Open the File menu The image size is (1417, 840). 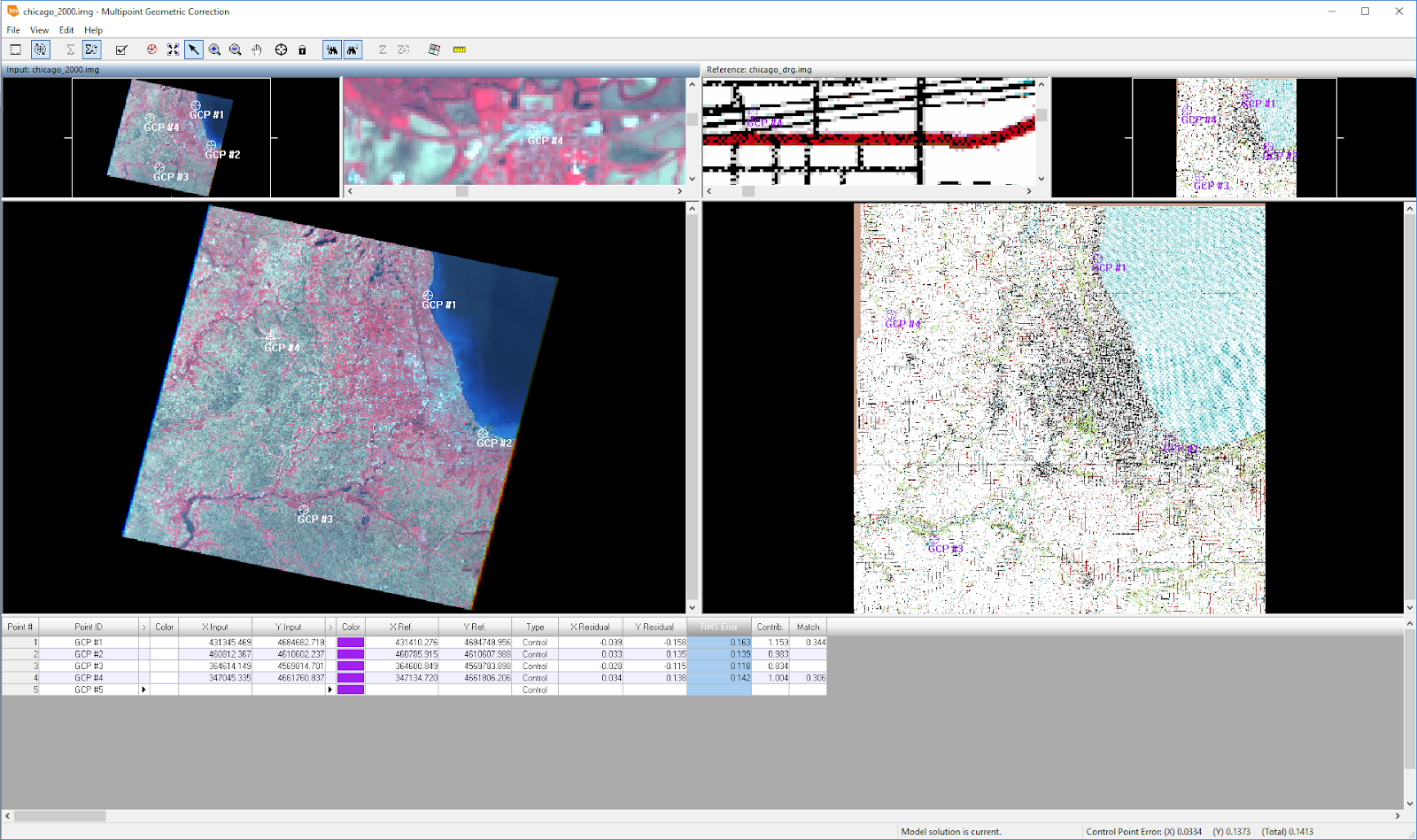13,29
